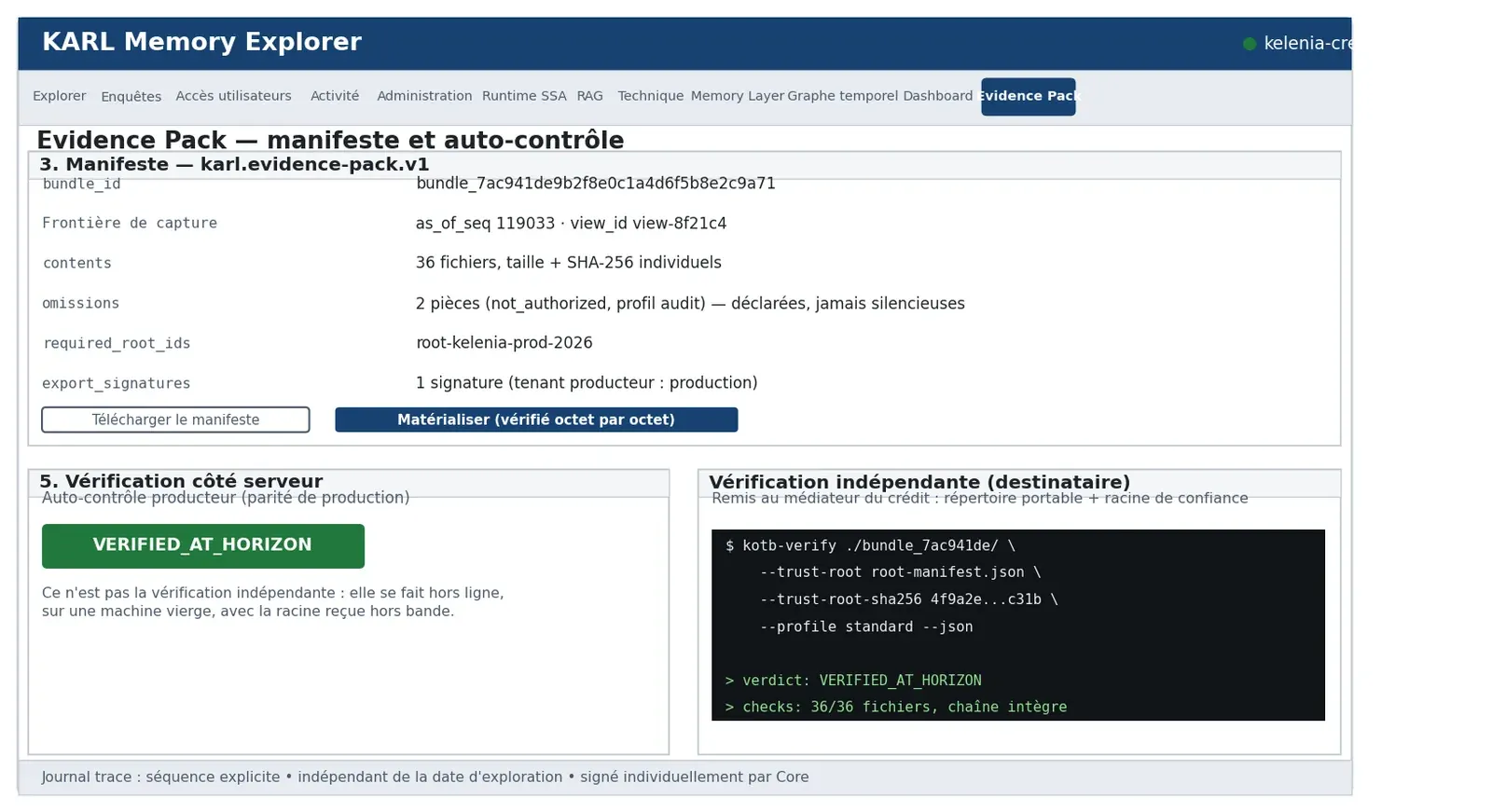The image size is (1492, 812).
Task: Click the as_of_seq 119033 capture value
Action: 571,224
